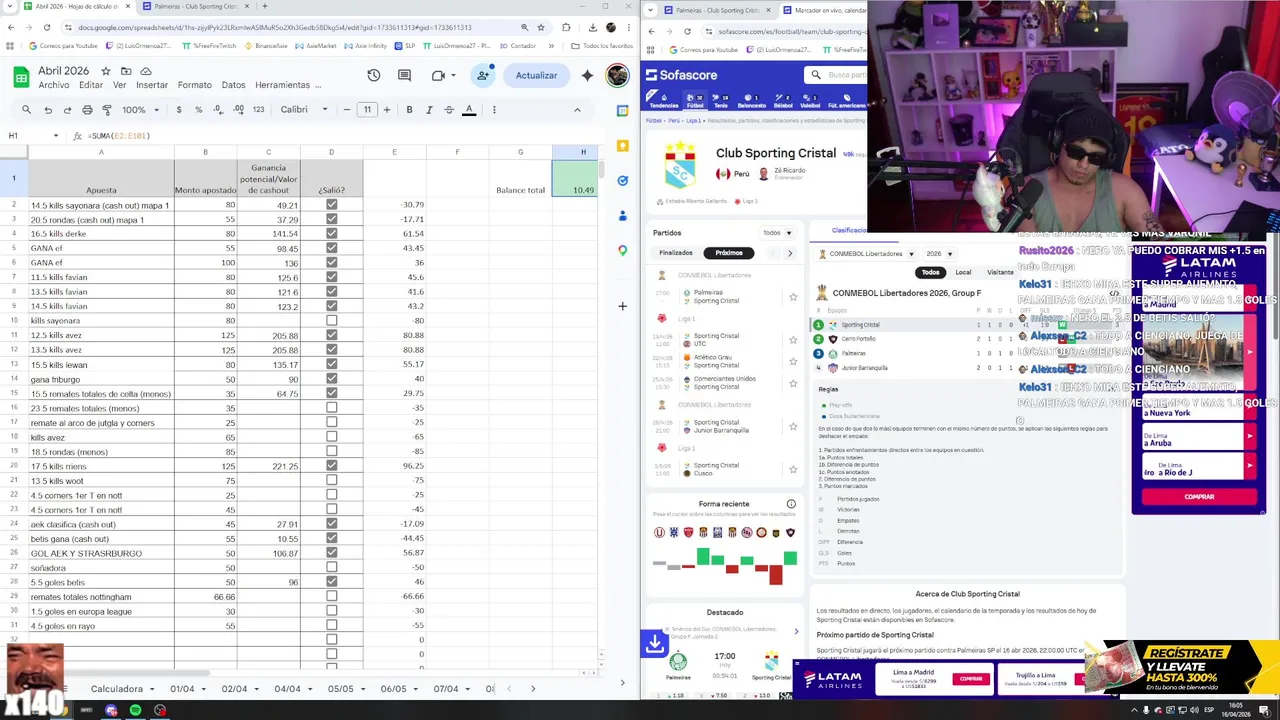
Task: Click the Actualizar button
Action: pyautogui.click(x=536, y=75)
